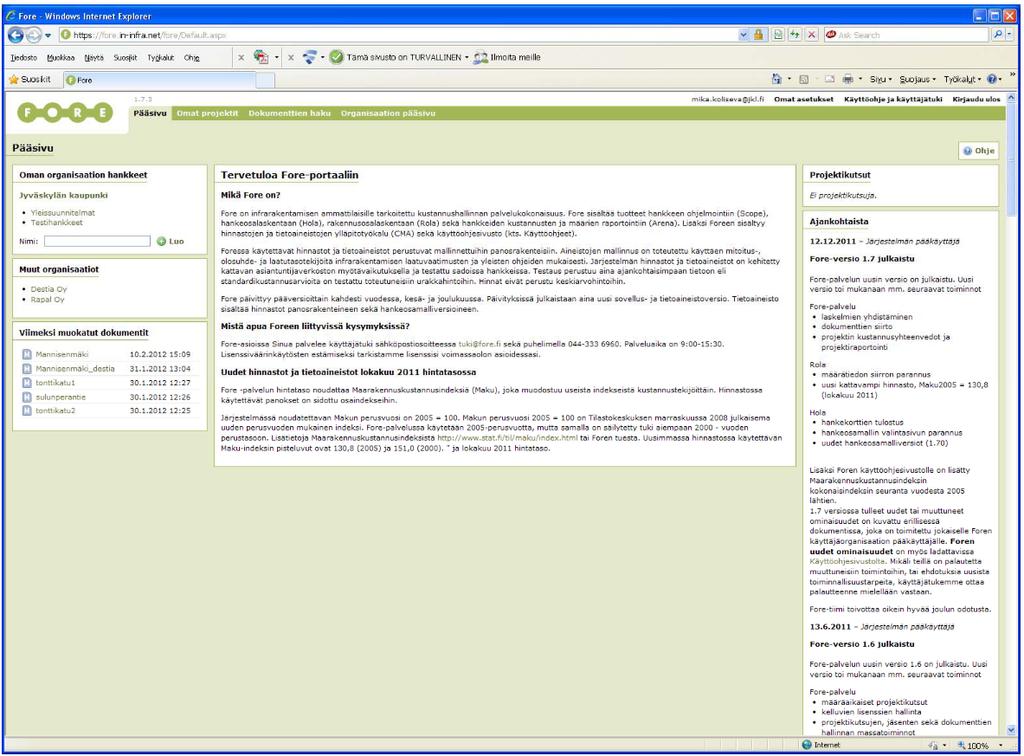Click the tuki@fore.fi email link
This screenshot has height=756, width=1024.
479,344
